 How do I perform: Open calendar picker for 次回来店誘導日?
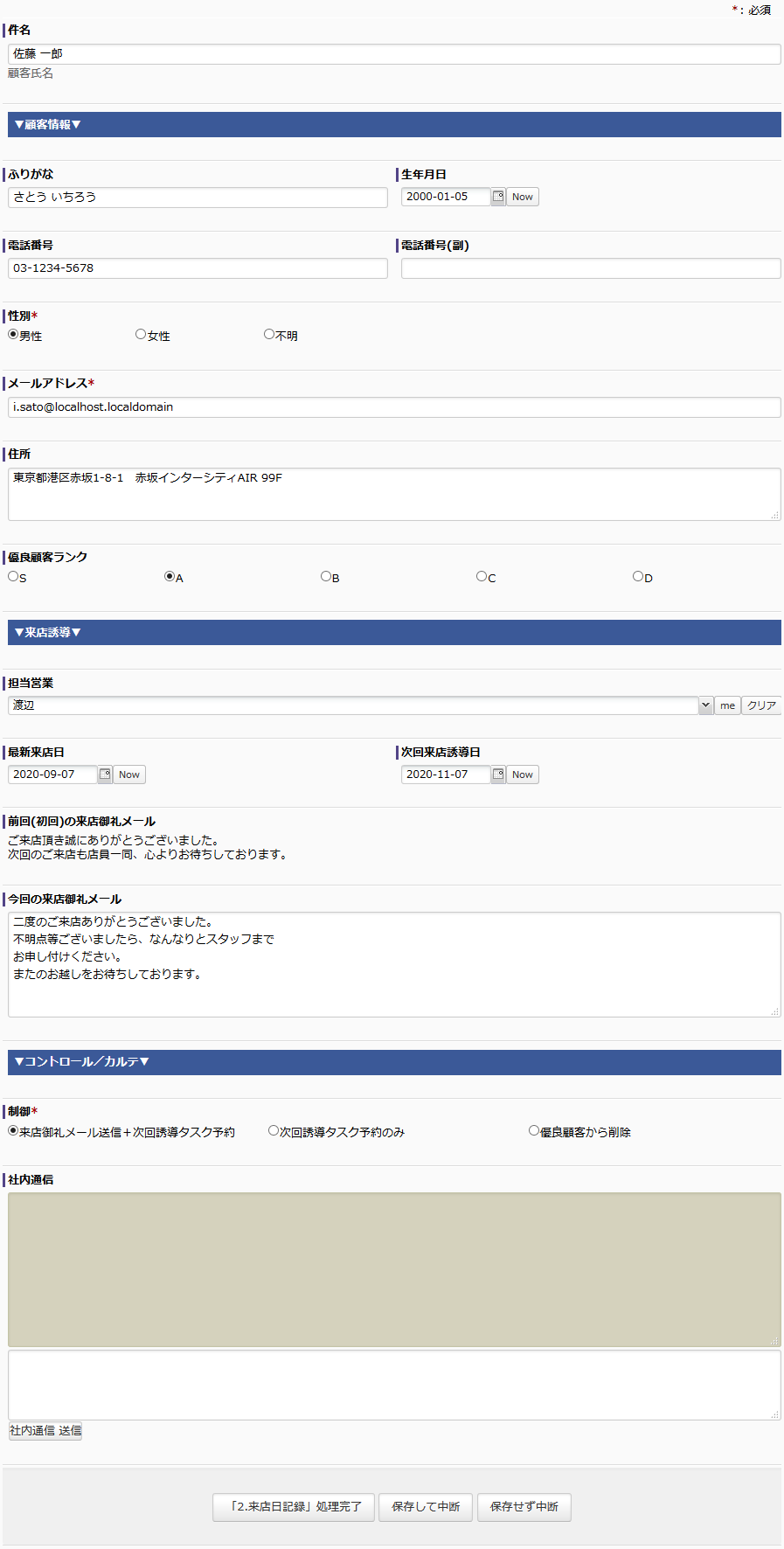pos(498,774)
